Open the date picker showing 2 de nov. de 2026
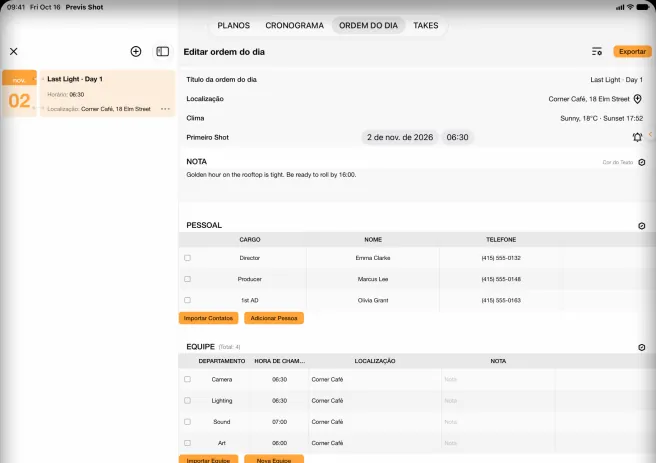The image size is (656, 463). click(400, 137)
